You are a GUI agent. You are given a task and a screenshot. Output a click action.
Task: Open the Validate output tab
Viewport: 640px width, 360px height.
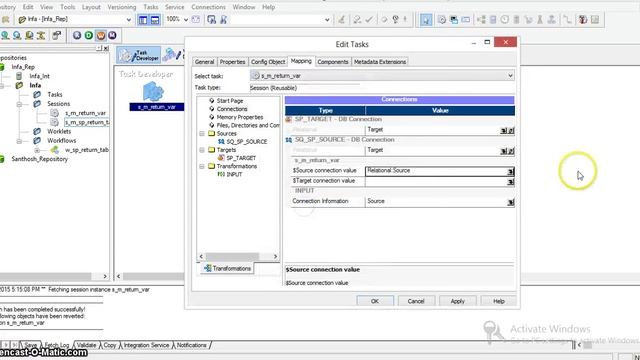[x=86, y=345]
